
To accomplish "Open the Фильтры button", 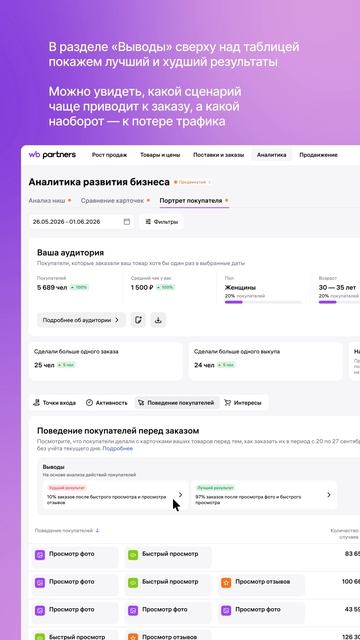I will (x=162, y=222).
